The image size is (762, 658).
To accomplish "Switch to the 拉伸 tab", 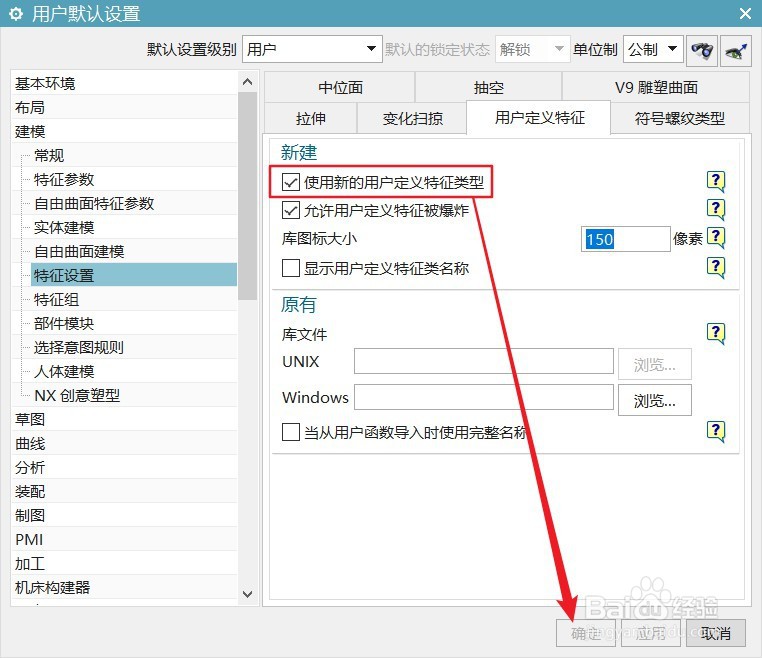I will tap(311, 118).
